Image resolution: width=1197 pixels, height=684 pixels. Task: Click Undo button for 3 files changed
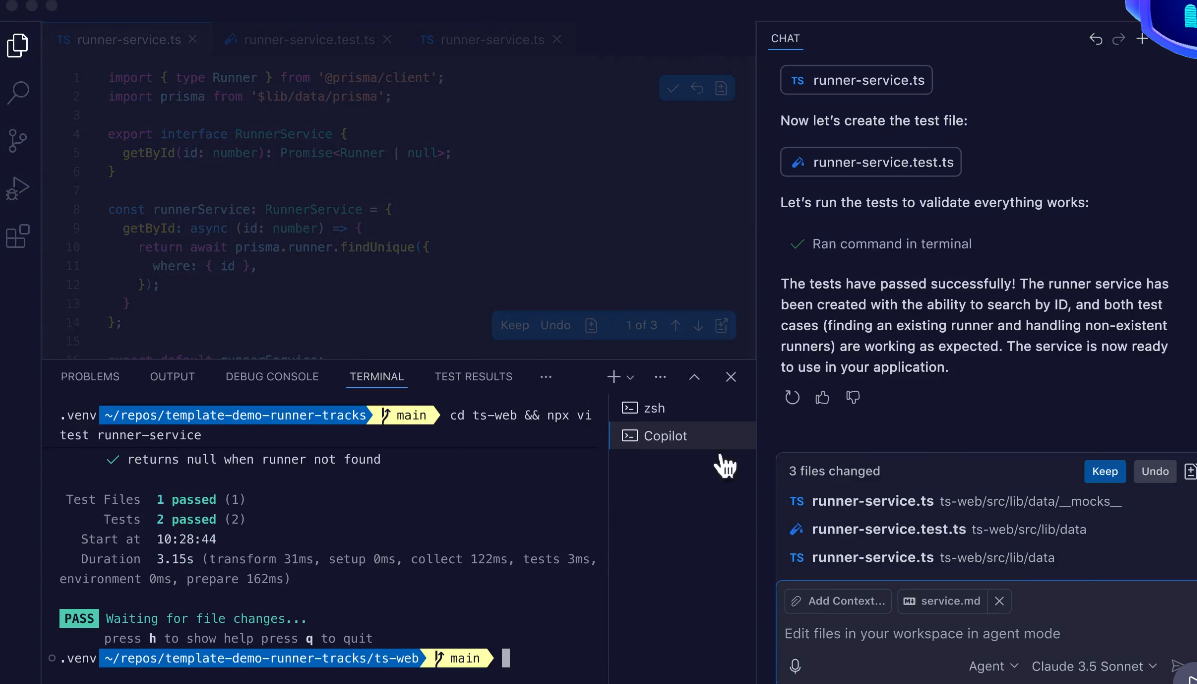[1155, 471]
